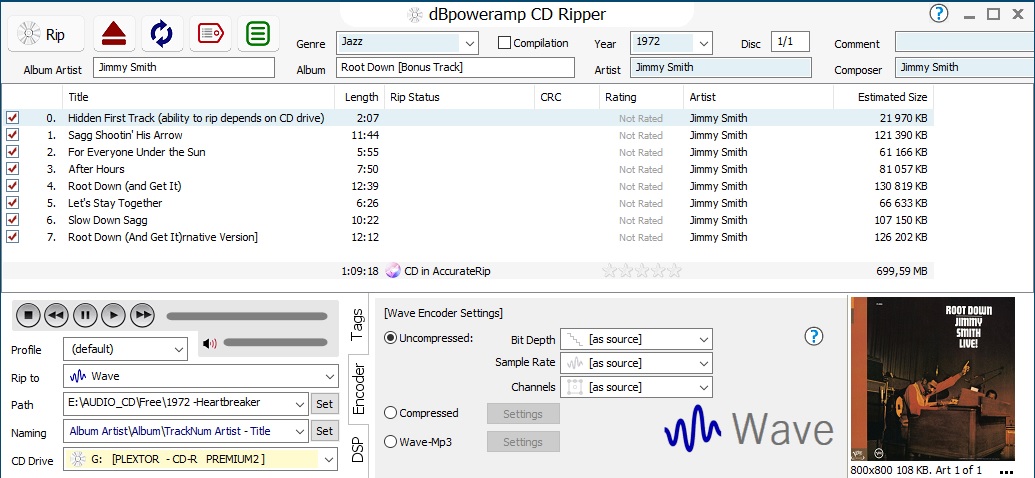Uncheck Sagg Shootin' His Arrow checkbox
The image size is (1035, 478).
(13, 135)
